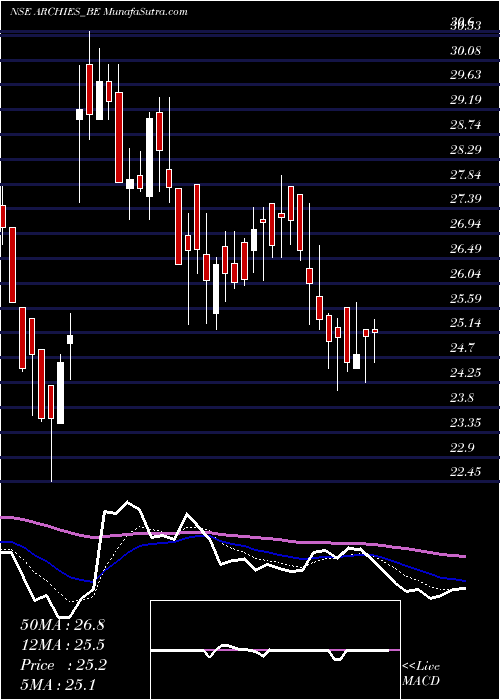
Task: Click the Price : 25.2 readout
Action: tap(63, 665)
